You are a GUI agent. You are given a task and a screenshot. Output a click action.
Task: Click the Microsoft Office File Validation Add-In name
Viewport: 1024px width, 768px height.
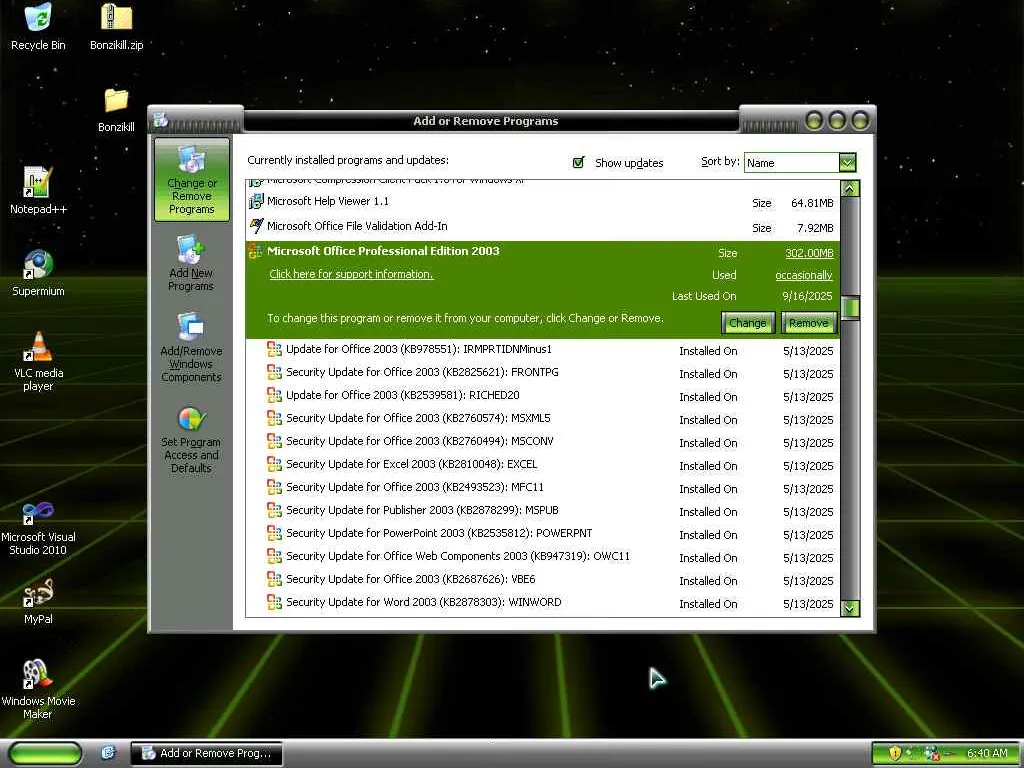click(357, 226)
